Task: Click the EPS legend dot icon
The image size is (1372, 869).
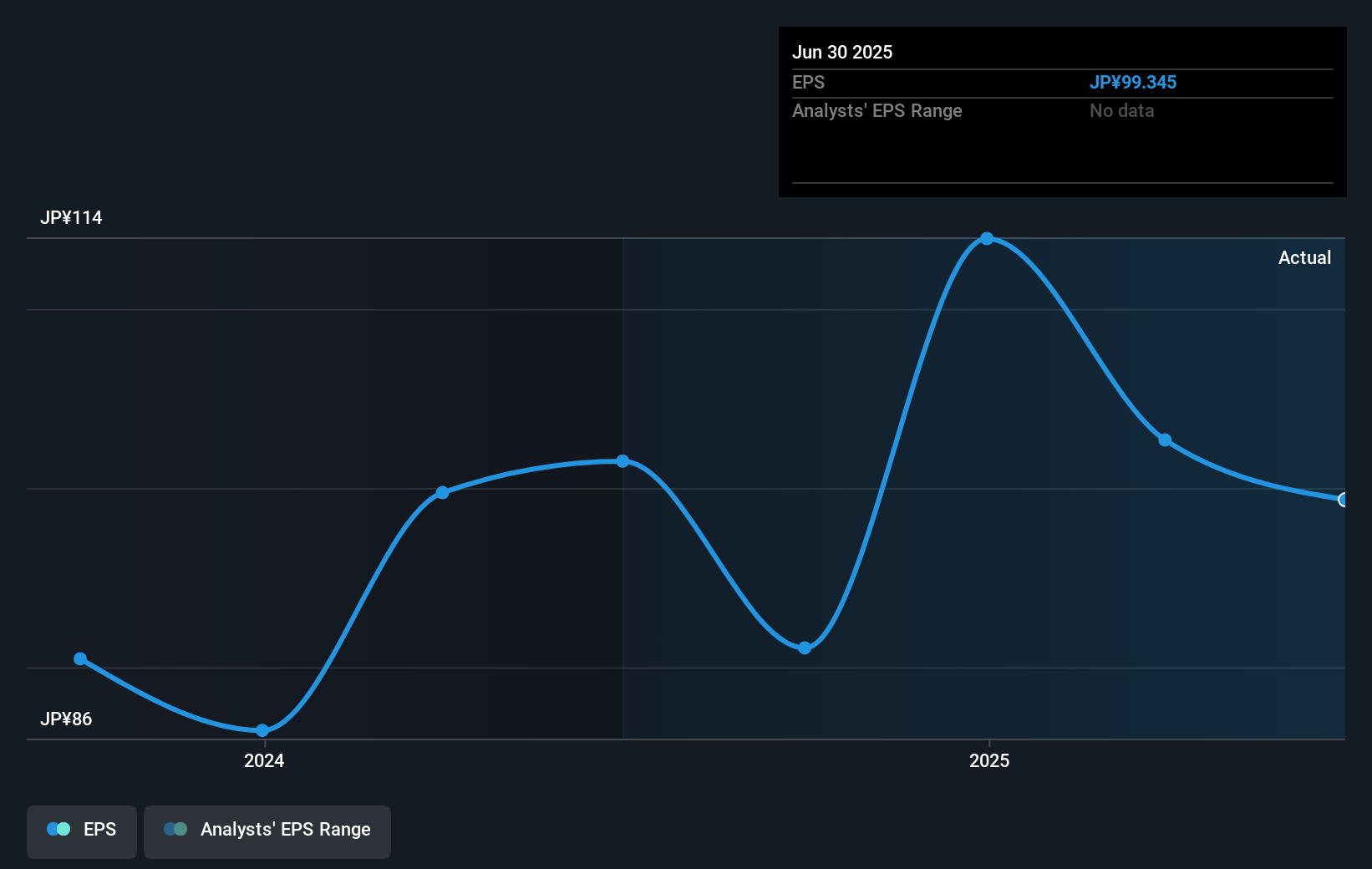Action: coord(58,829)
